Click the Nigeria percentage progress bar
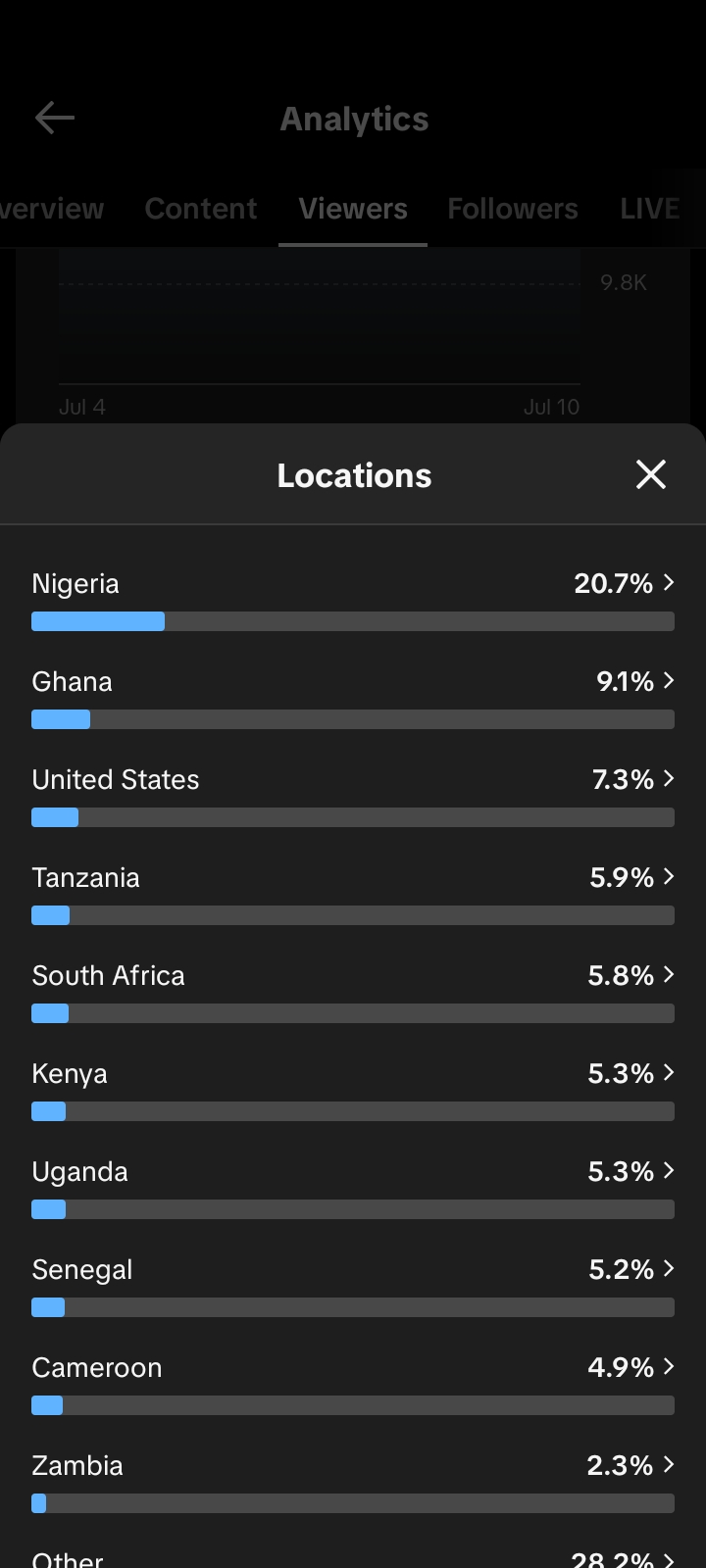This screenshot has height=1568, width=706. [353, 621]
